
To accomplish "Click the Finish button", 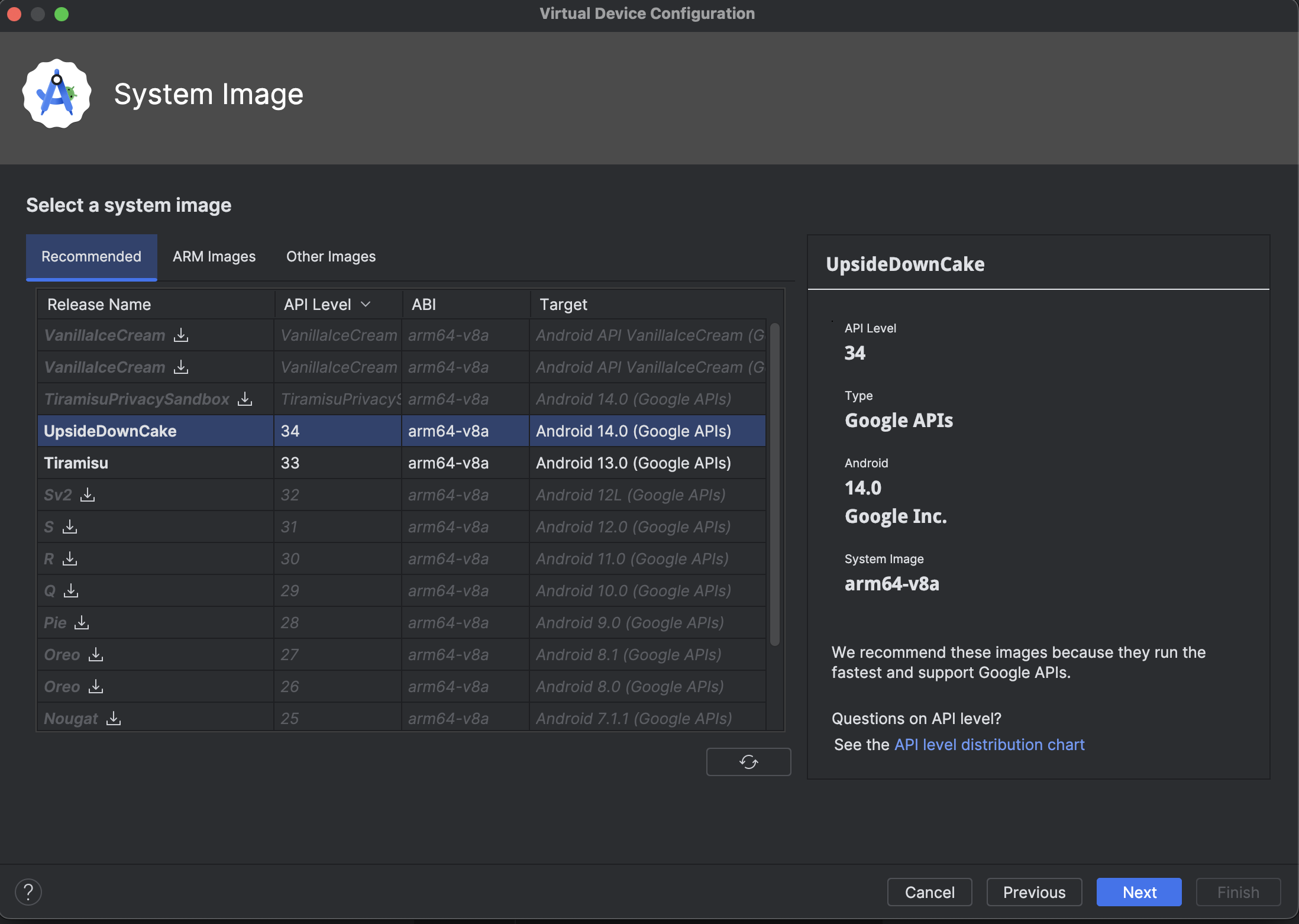I will (x=1238, y=892).
